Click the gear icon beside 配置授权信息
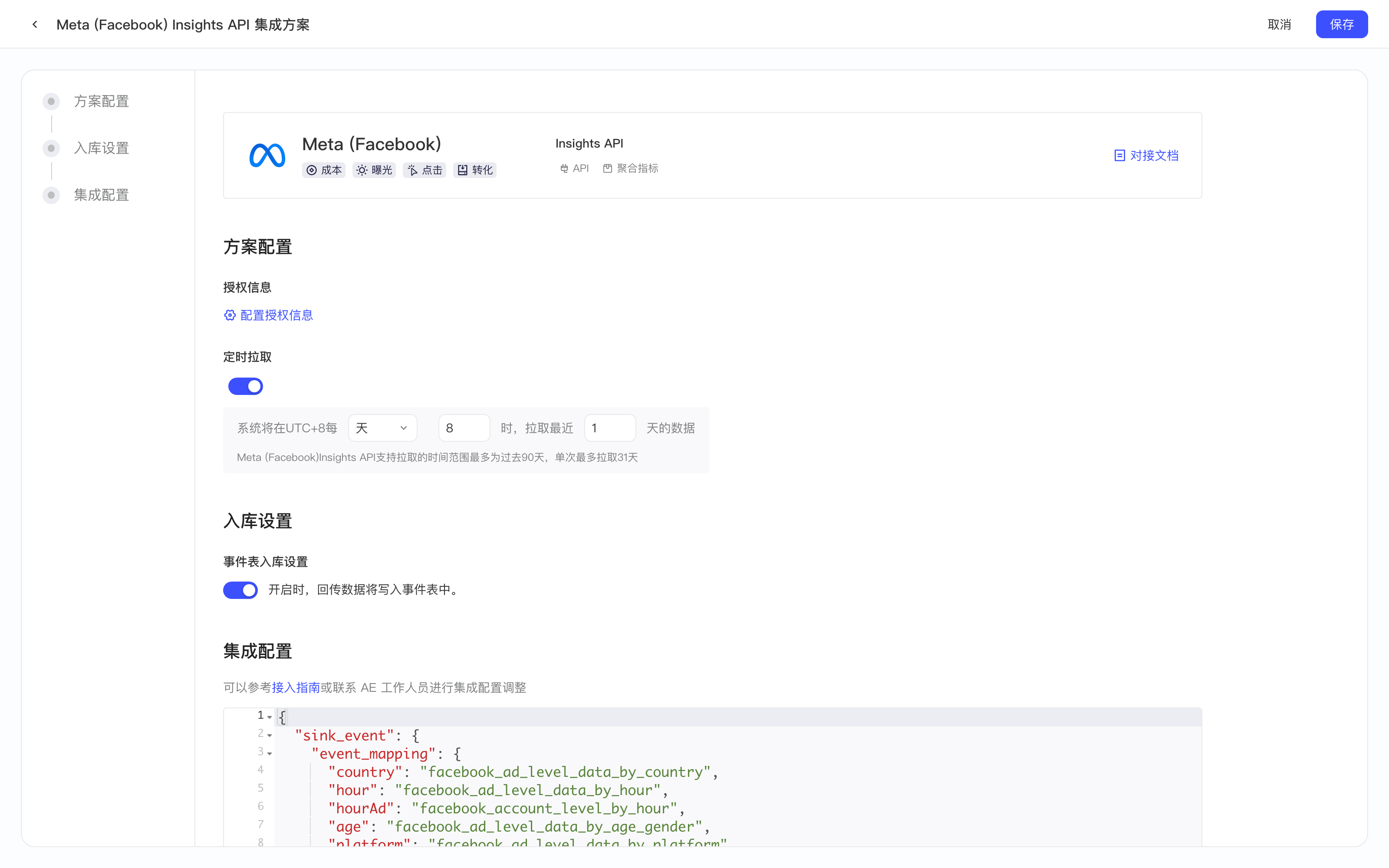1389x868 pixels. [x=230, y=315]
